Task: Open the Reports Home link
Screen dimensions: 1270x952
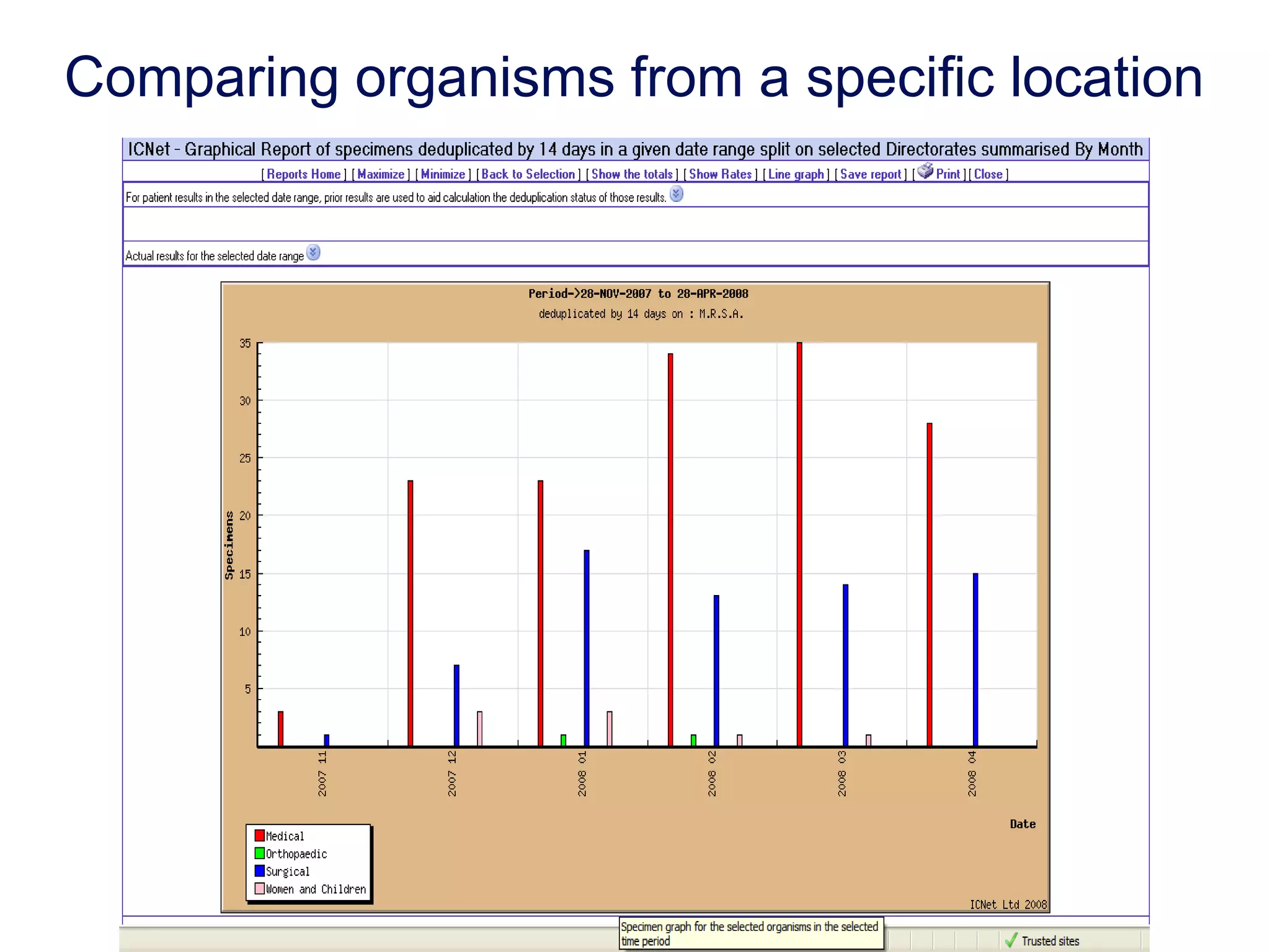Action: tap(303, 174)
